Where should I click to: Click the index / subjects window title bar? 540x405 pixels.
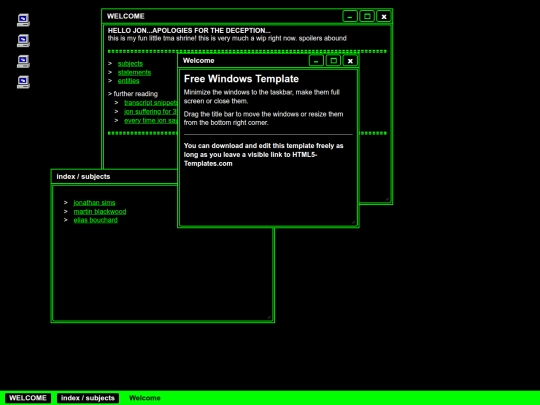pyautogui.click(x=115, y=176)
